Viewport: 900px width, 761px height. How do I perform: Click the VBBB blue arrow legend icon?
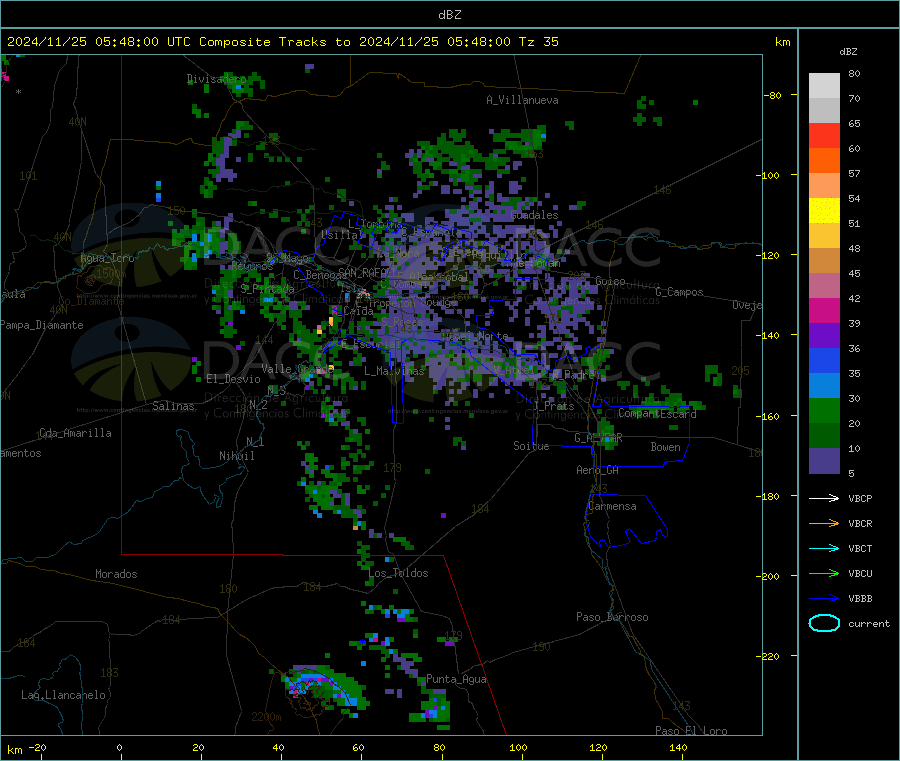click(824, 599)
